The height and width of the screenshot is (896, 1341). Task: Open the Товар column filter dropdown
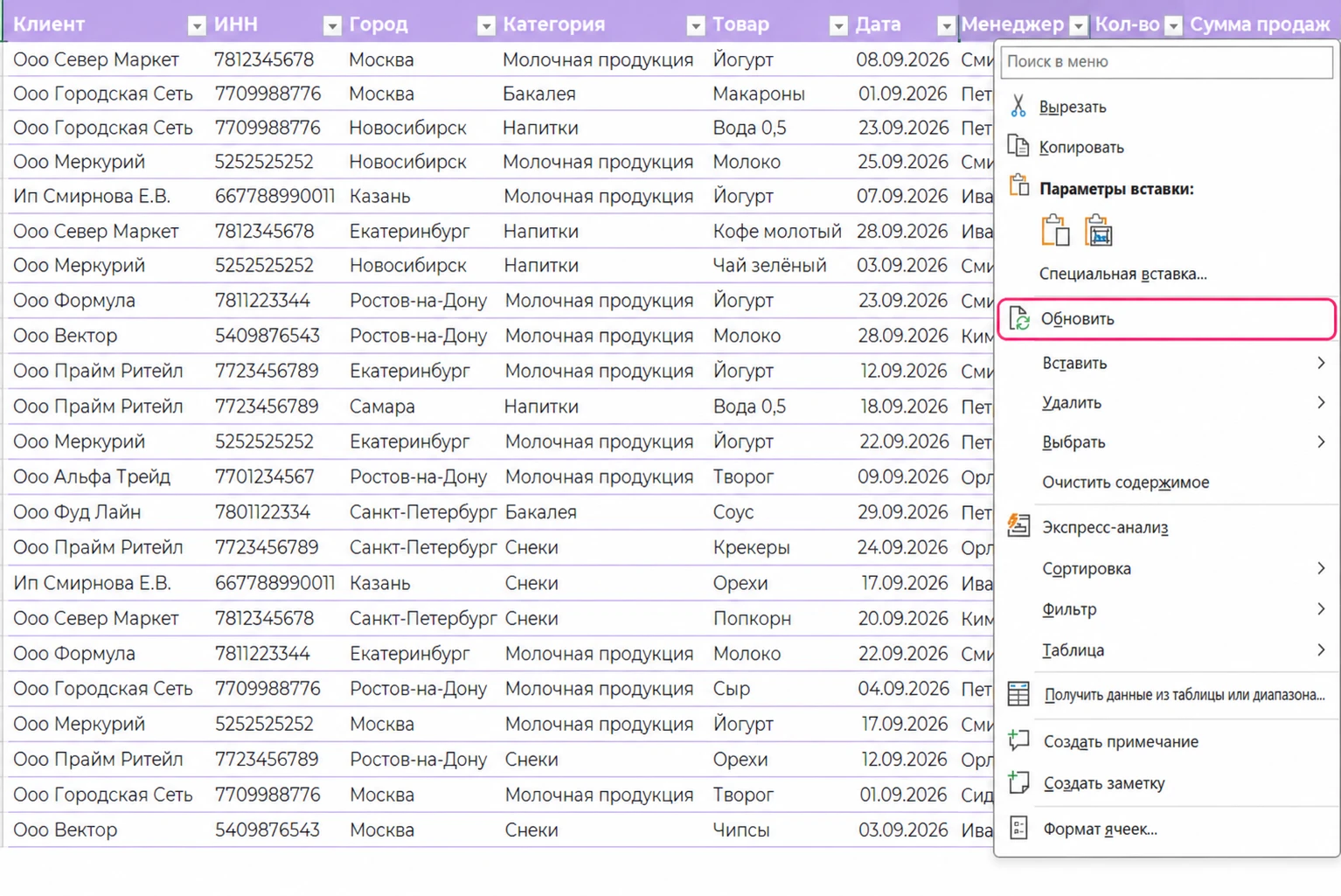click(838, 25)
